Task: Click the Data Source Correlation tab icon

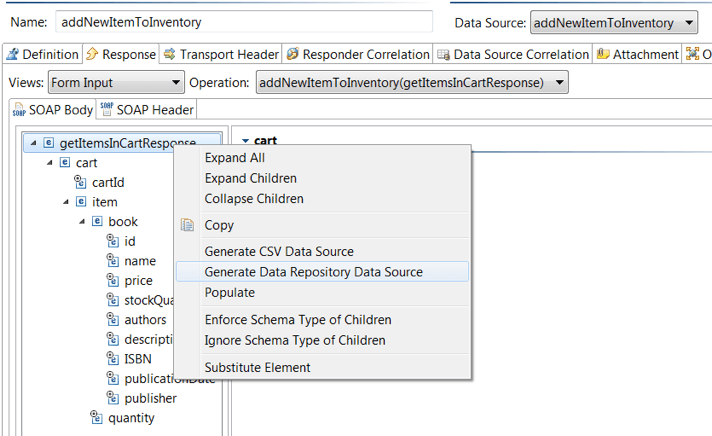Action: [x=443, y=54]
